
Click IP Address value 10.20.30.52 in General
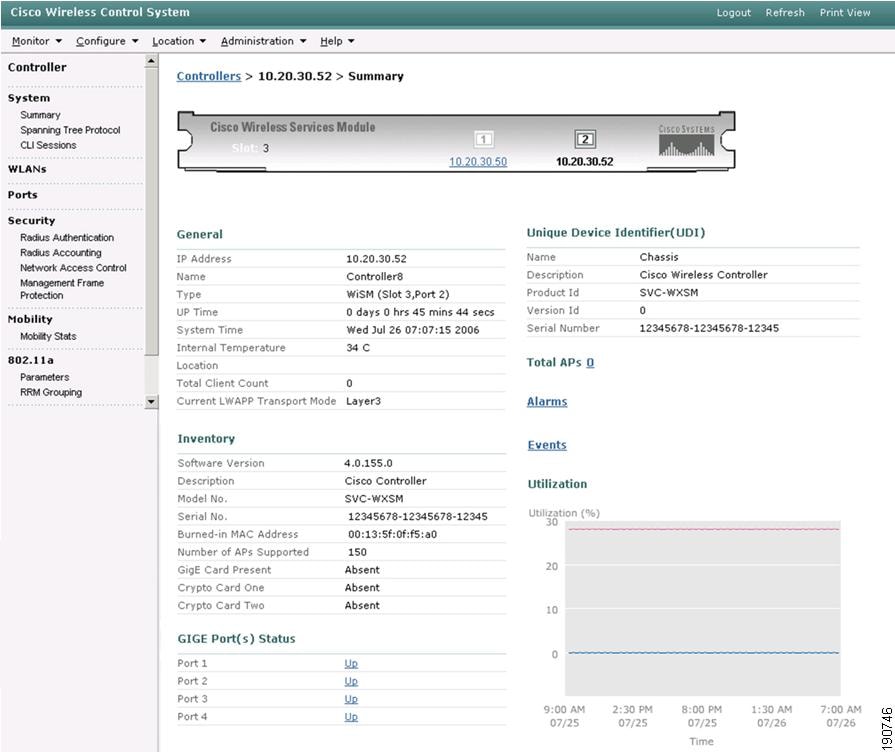click(x=376, y=259)
